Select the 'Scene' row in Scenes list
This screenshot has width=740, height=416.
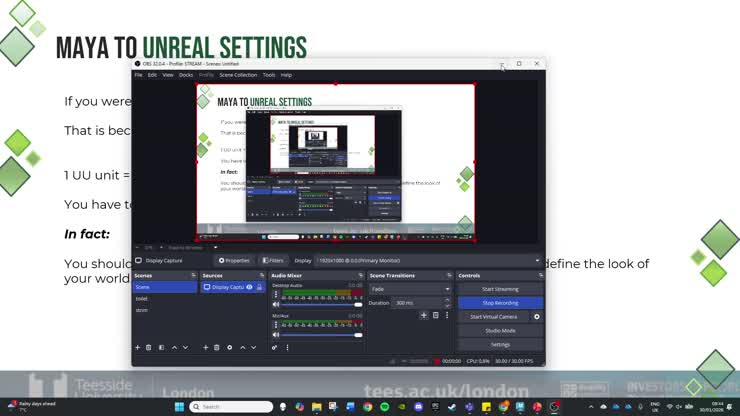(x=165, y=287)
